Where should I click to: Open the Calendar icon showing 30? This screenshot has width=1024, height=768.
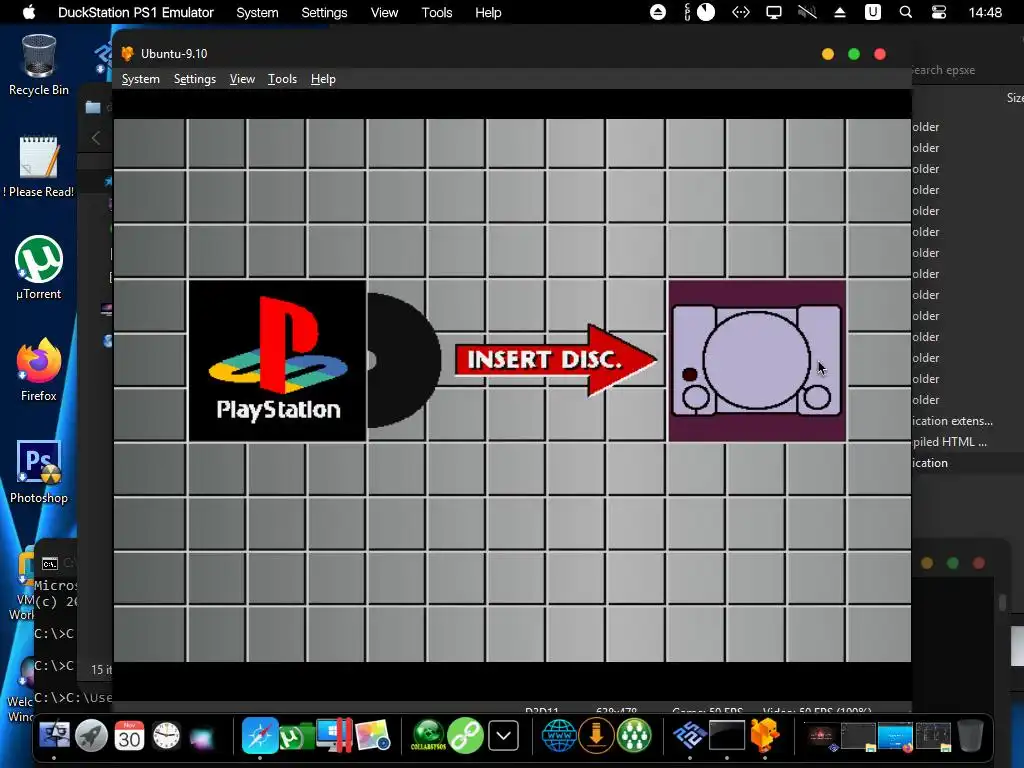coord(129,736)
